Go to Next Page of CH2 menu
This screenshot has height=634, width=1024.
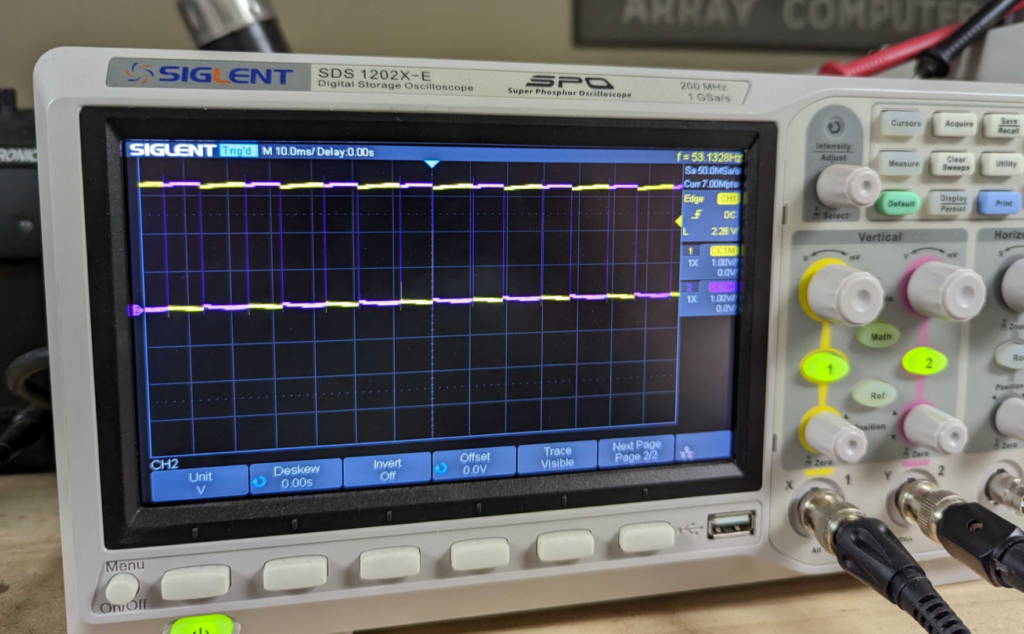point(636,451)
